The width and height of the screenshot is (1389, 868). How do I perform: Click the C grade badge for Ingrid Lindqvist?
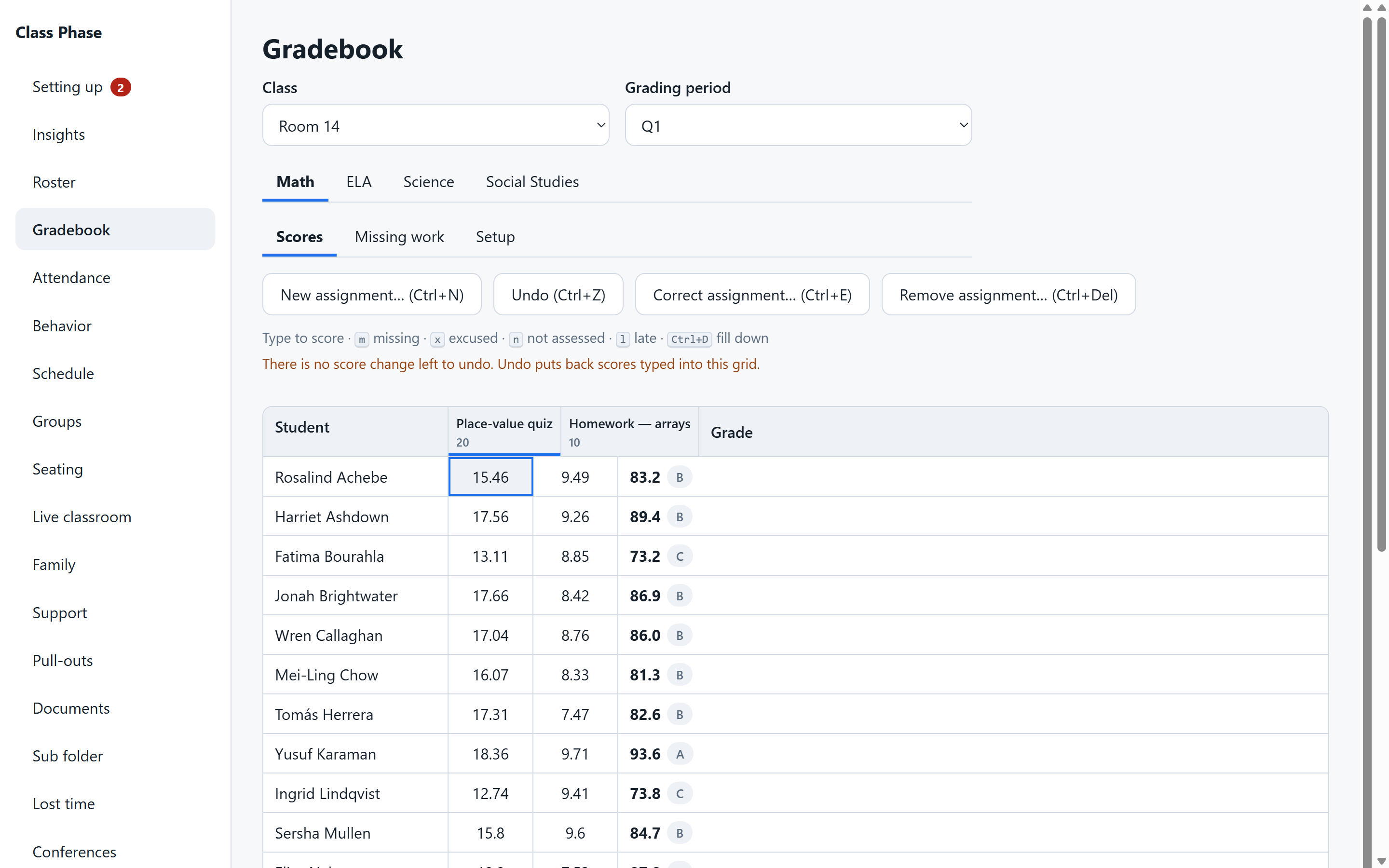(680, 794)
